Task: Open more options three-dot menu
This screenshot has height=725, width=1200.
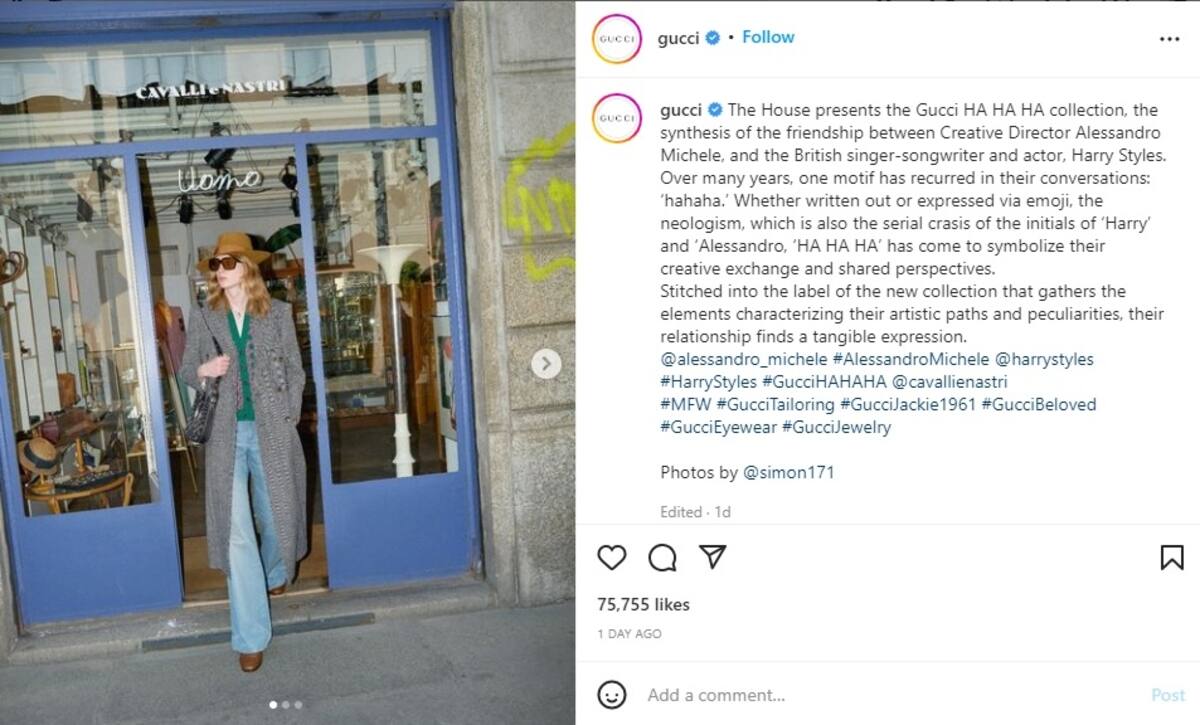Action: click(x=1169, y=38)
